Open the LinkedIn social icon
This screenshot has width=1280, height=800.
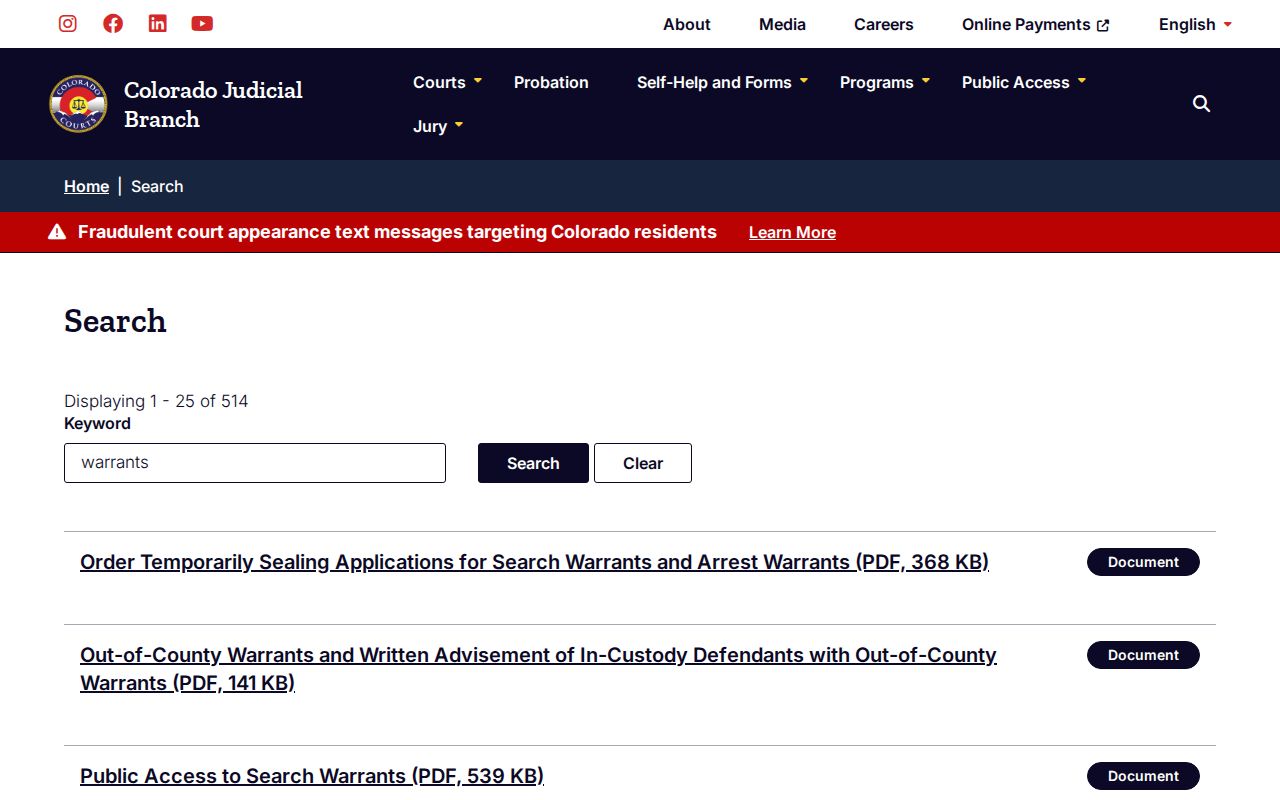point(158,24)
